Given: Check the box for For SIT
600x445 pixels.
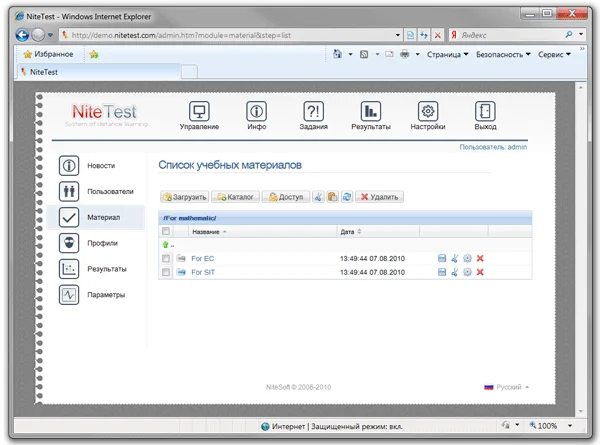Looking at the screenshot, I should 166,271.
